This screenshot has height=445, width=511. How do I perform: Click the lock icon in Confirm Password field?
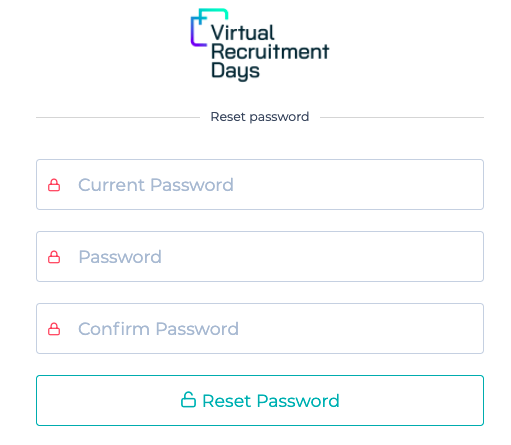[54, 329]
